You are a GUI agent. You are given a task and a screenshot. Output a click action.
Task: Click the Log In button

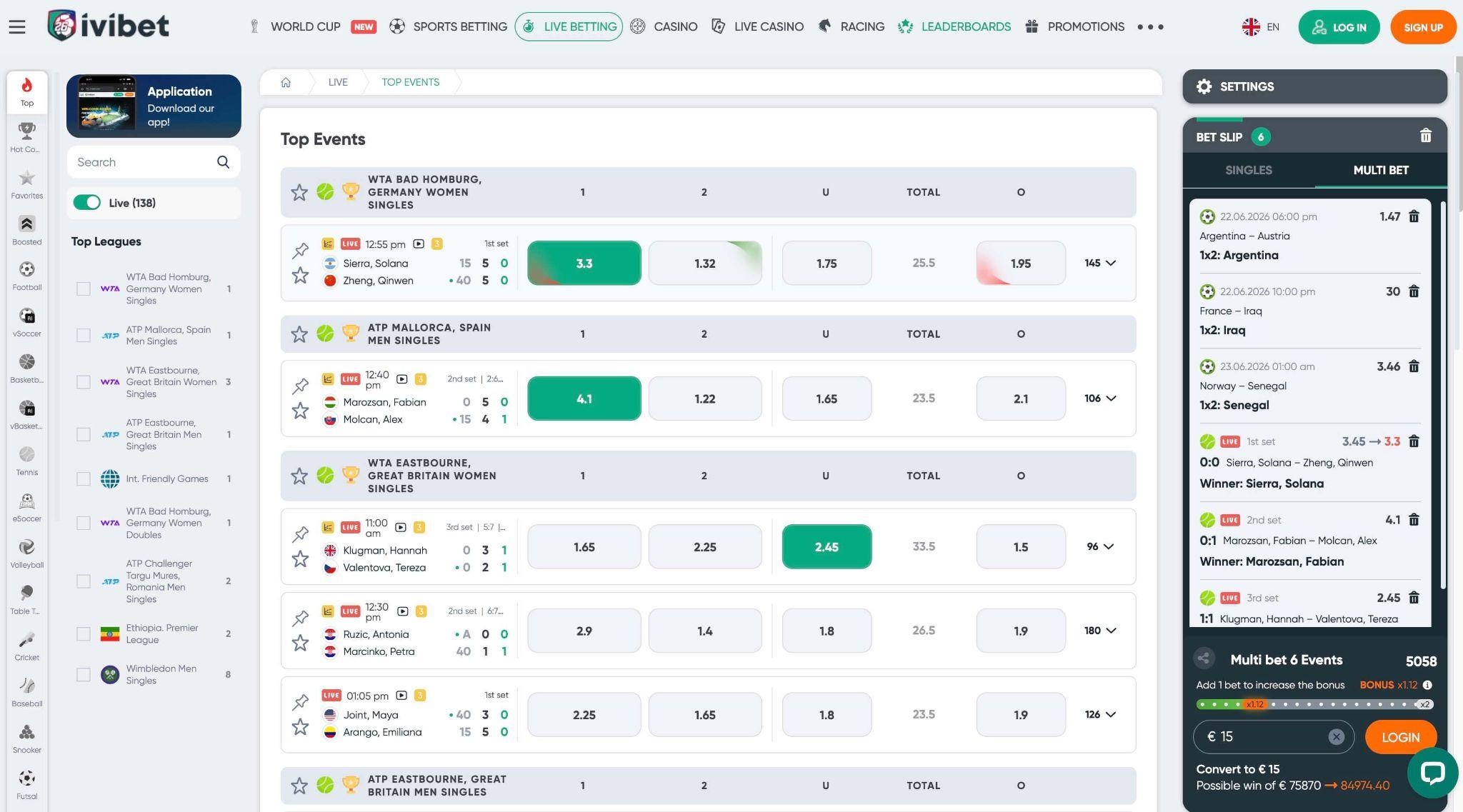pos(1339,27)
